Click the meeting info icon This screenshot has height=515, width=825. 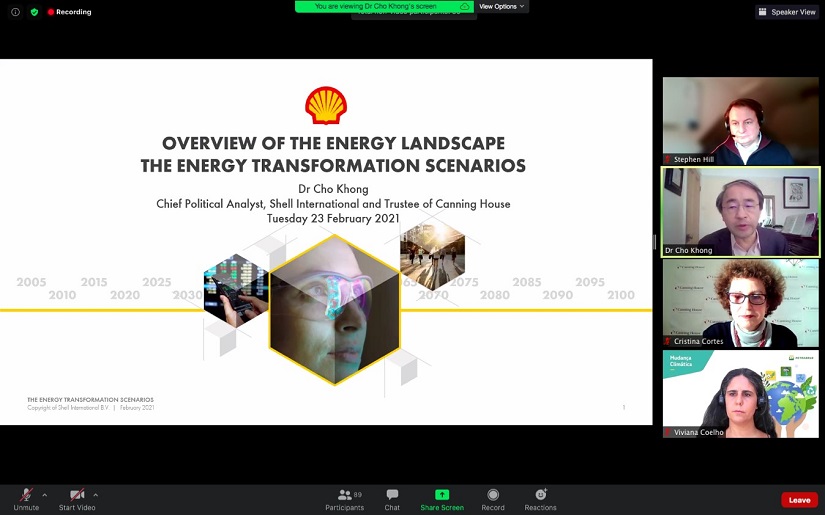(x=15, y=12)
